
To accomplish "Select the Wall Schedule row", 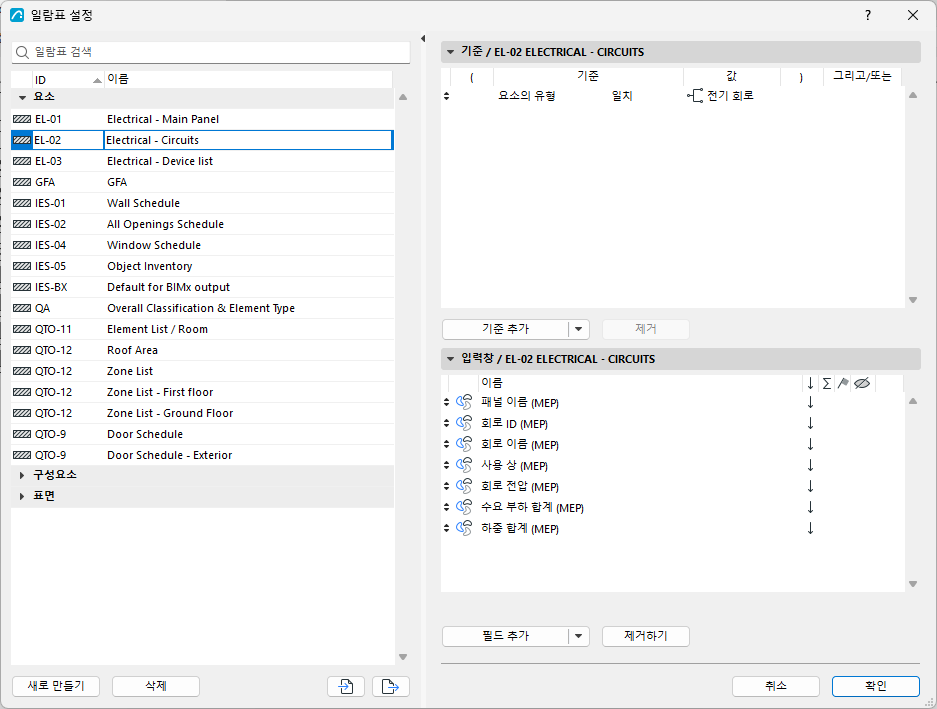I will tap(203, 203).
